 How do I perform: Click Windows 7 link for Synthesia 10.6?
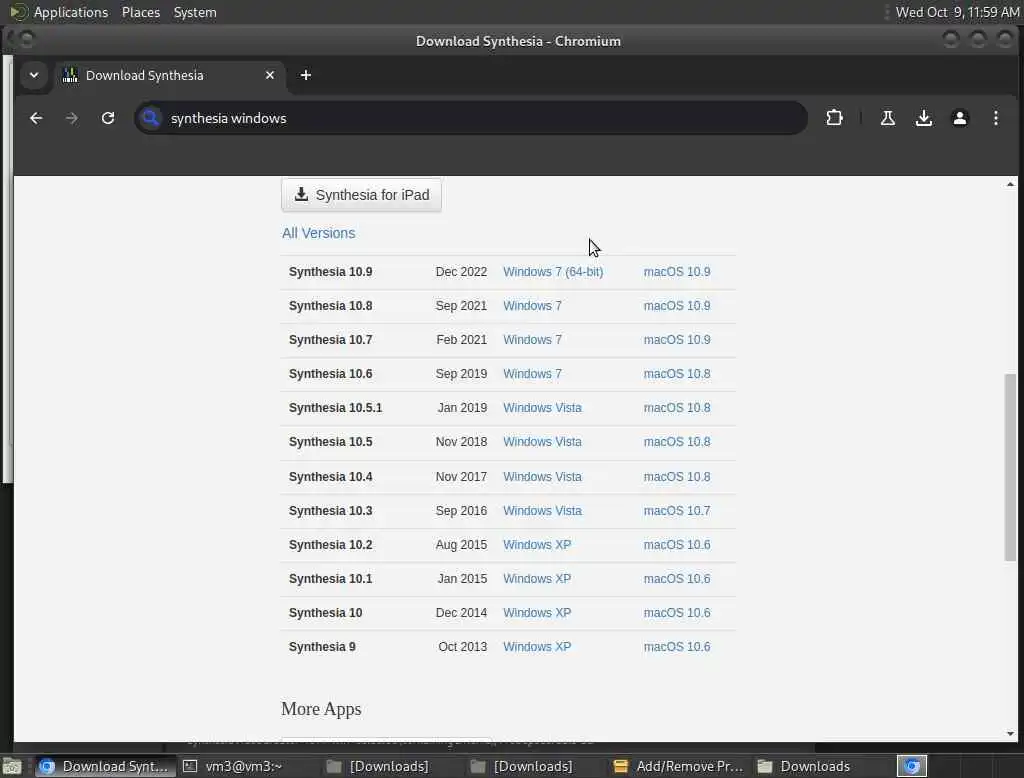coord(532,374)
